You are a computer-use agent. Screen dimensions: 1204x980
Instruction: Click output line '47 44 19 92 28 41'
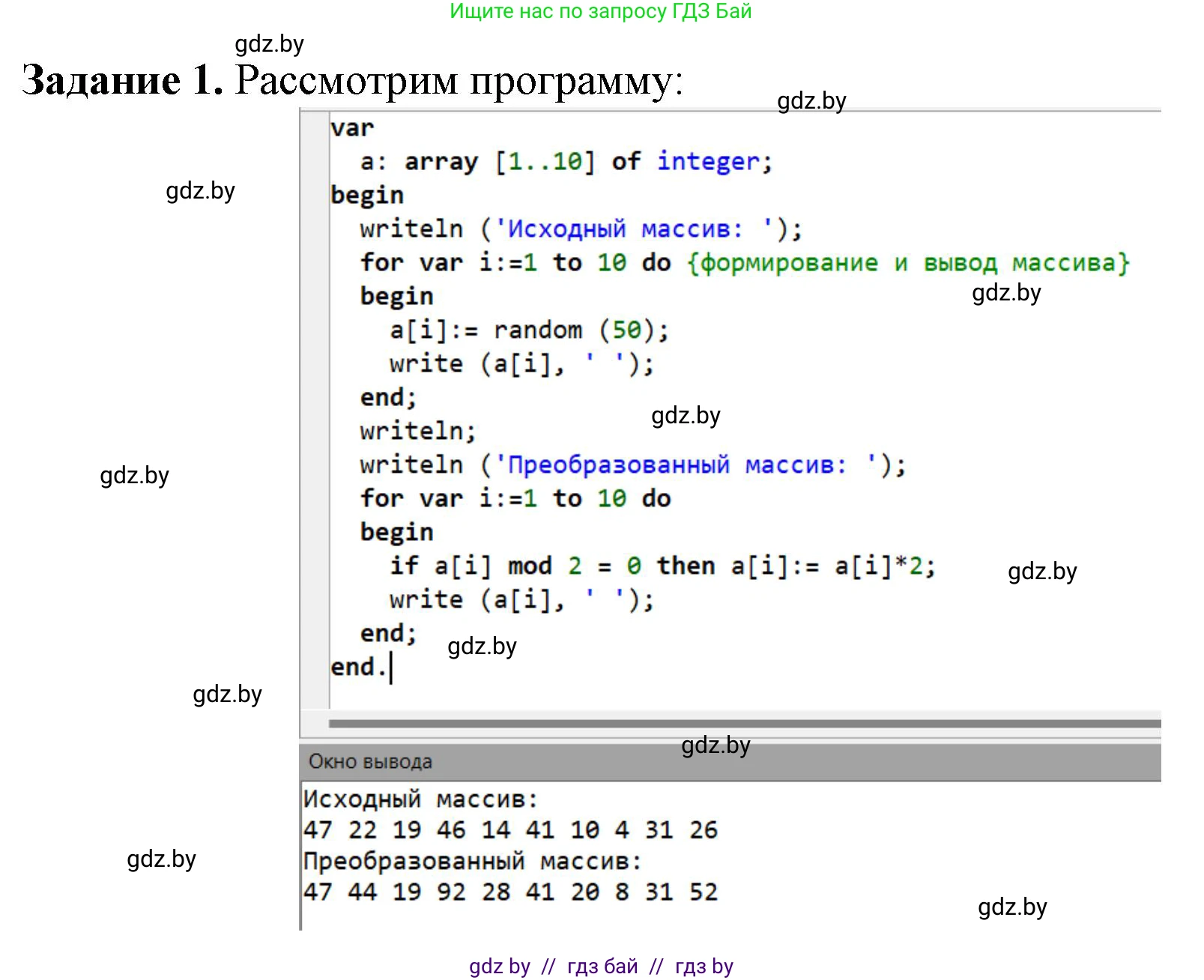(x=510, y=892)
